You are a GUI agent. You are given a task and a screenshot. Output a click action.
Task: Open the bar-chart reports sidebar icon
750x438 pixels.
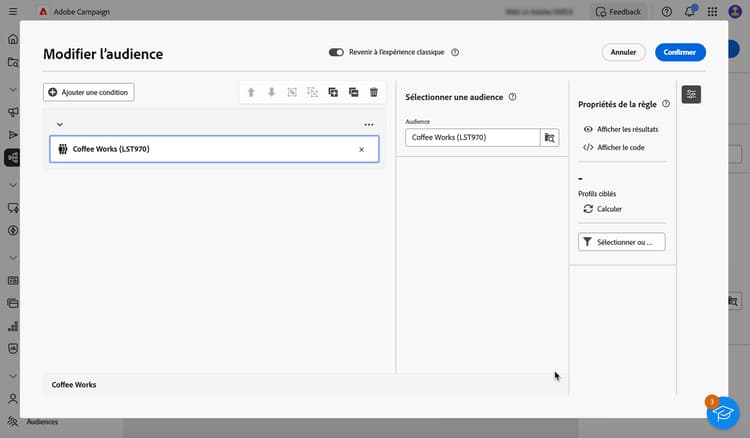tap(13, 327)
